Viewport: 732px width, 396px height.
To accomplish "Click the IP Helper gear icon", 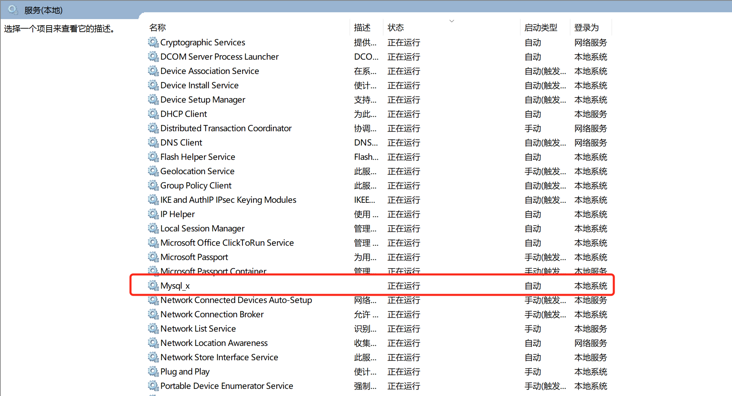I will [x=153, y=214].
